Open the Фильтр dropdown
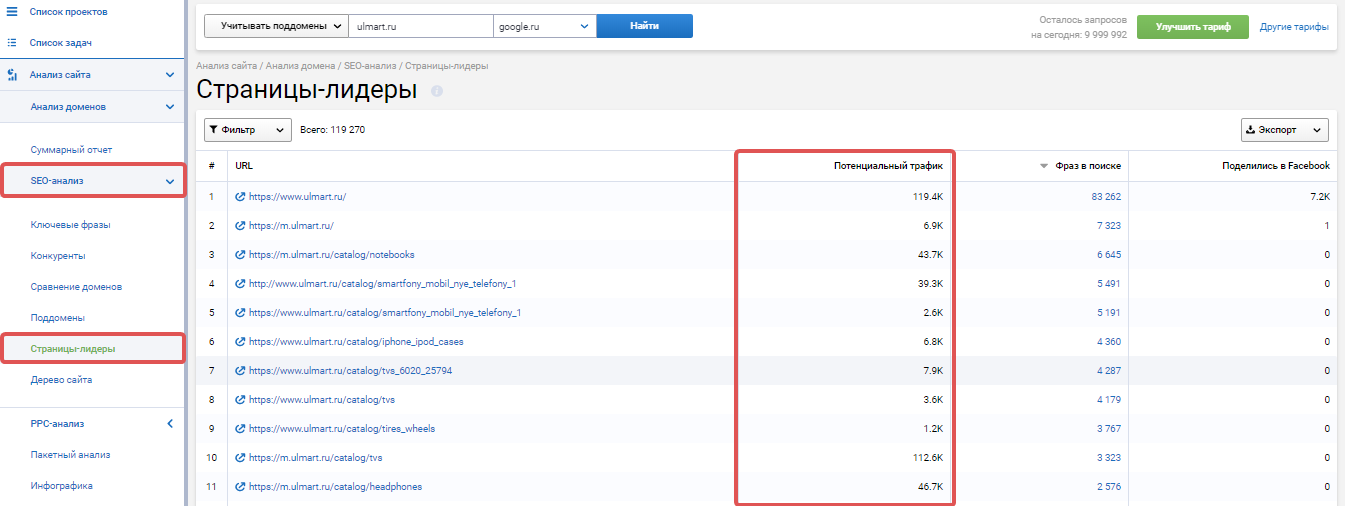1345x506 pixels. (x=248, y=130)
